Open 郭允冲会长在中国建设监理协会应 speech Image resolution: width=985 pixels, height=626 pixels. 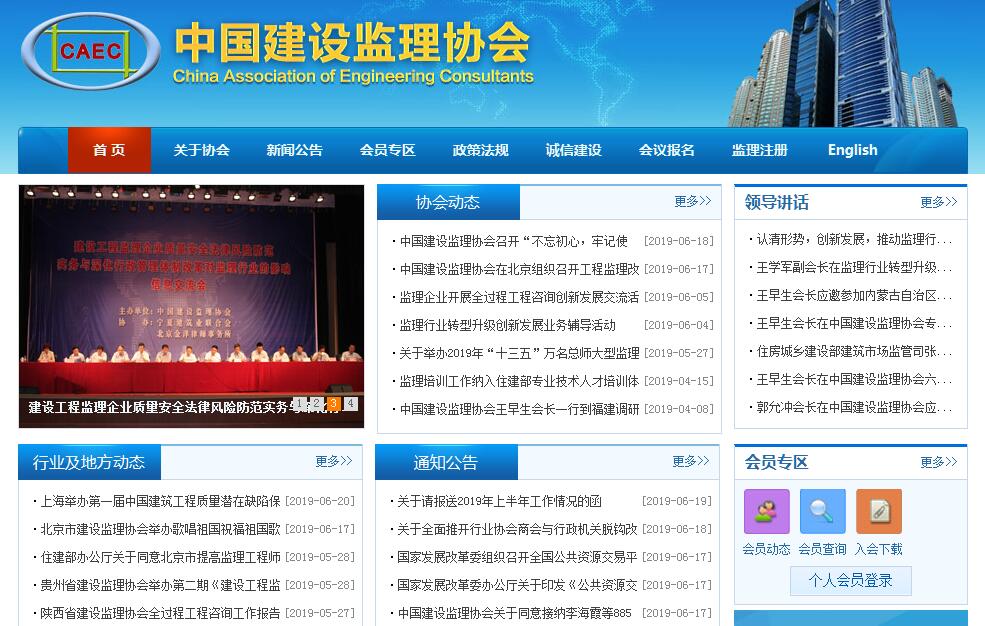854,407
